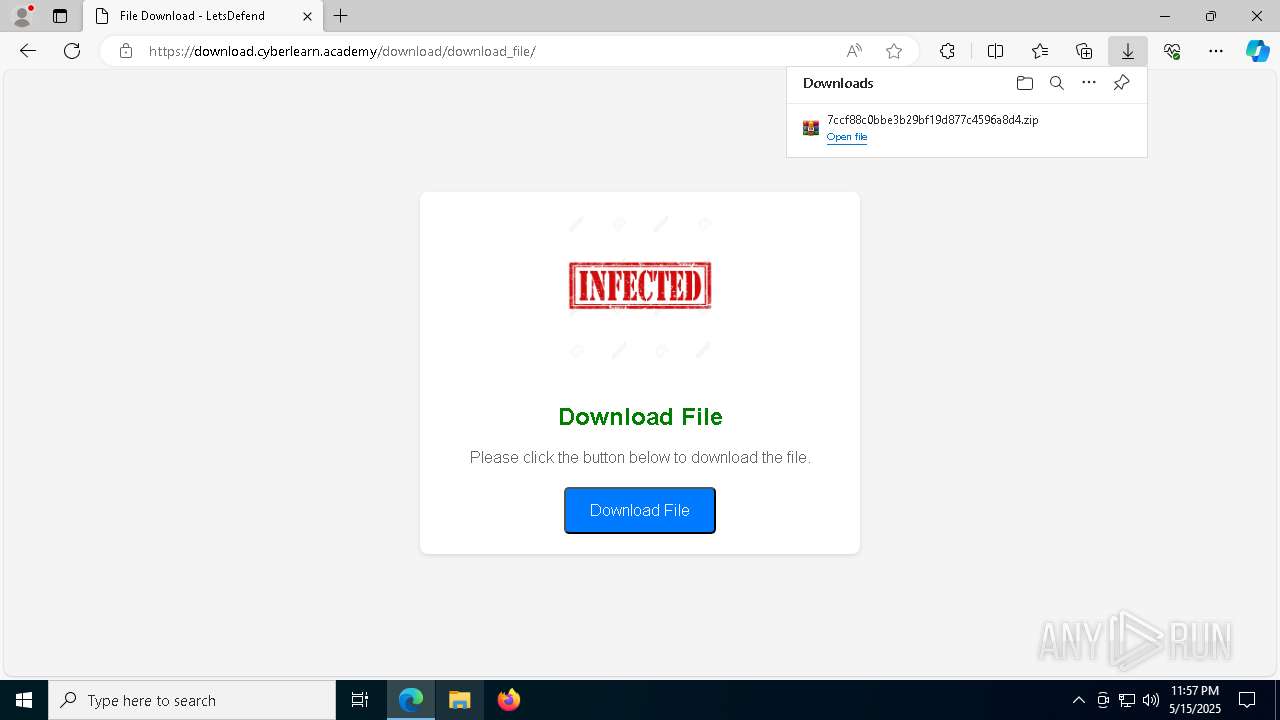Image resolution: width=1280 pixels, height=720 pixels.
Task: Click the green Download File heading
Action: coord(640,417)
